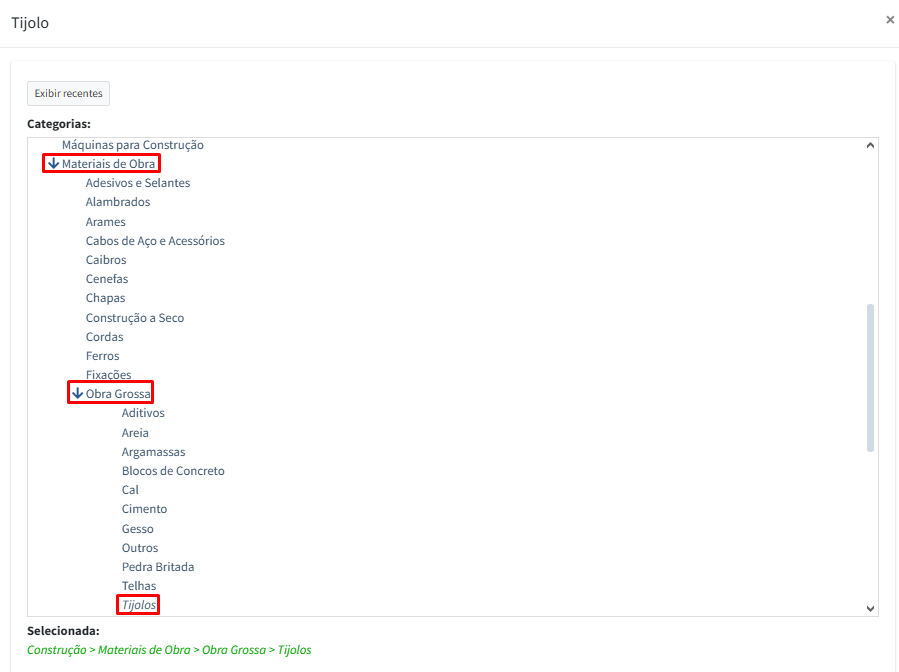Select the Telhas subcategory
The image size is (899, 672).
click(x=139, y=586)
